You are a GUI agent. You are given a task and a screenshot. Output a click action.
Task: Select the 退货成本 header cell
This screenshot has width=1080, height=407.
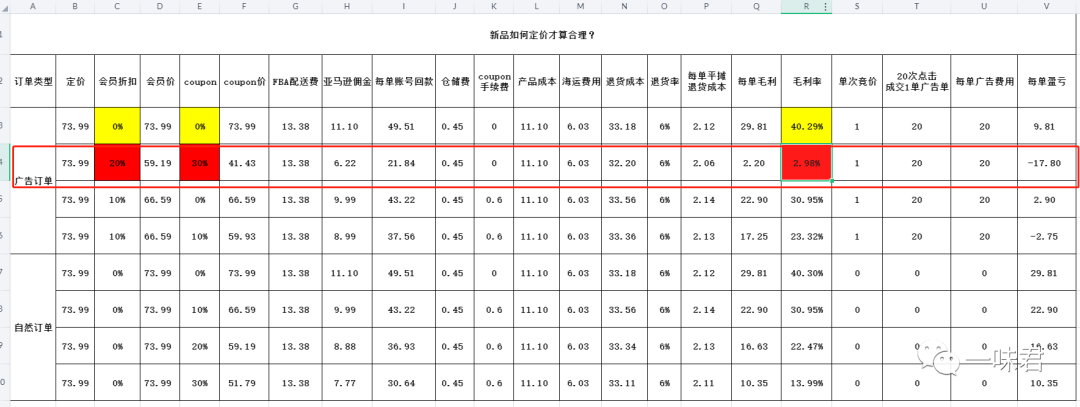tap(625, 81)
